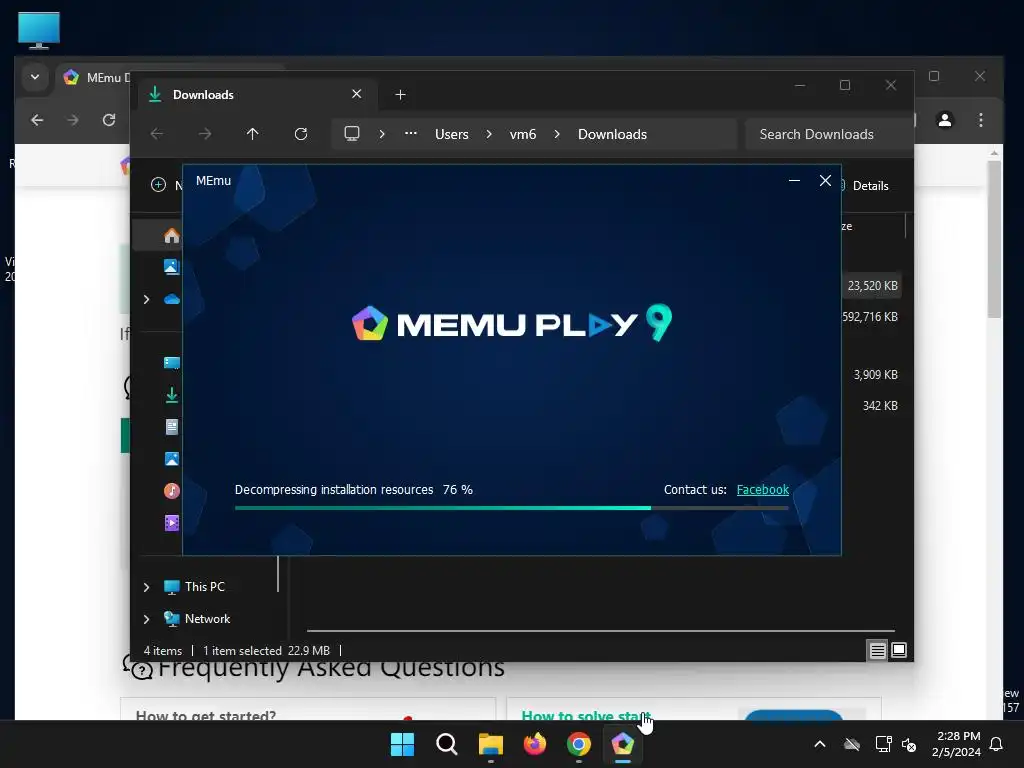Click the installation progress bar
The width and height of the screenshot is (1024, 768).
pyautogui.click(x=511, y=508)
